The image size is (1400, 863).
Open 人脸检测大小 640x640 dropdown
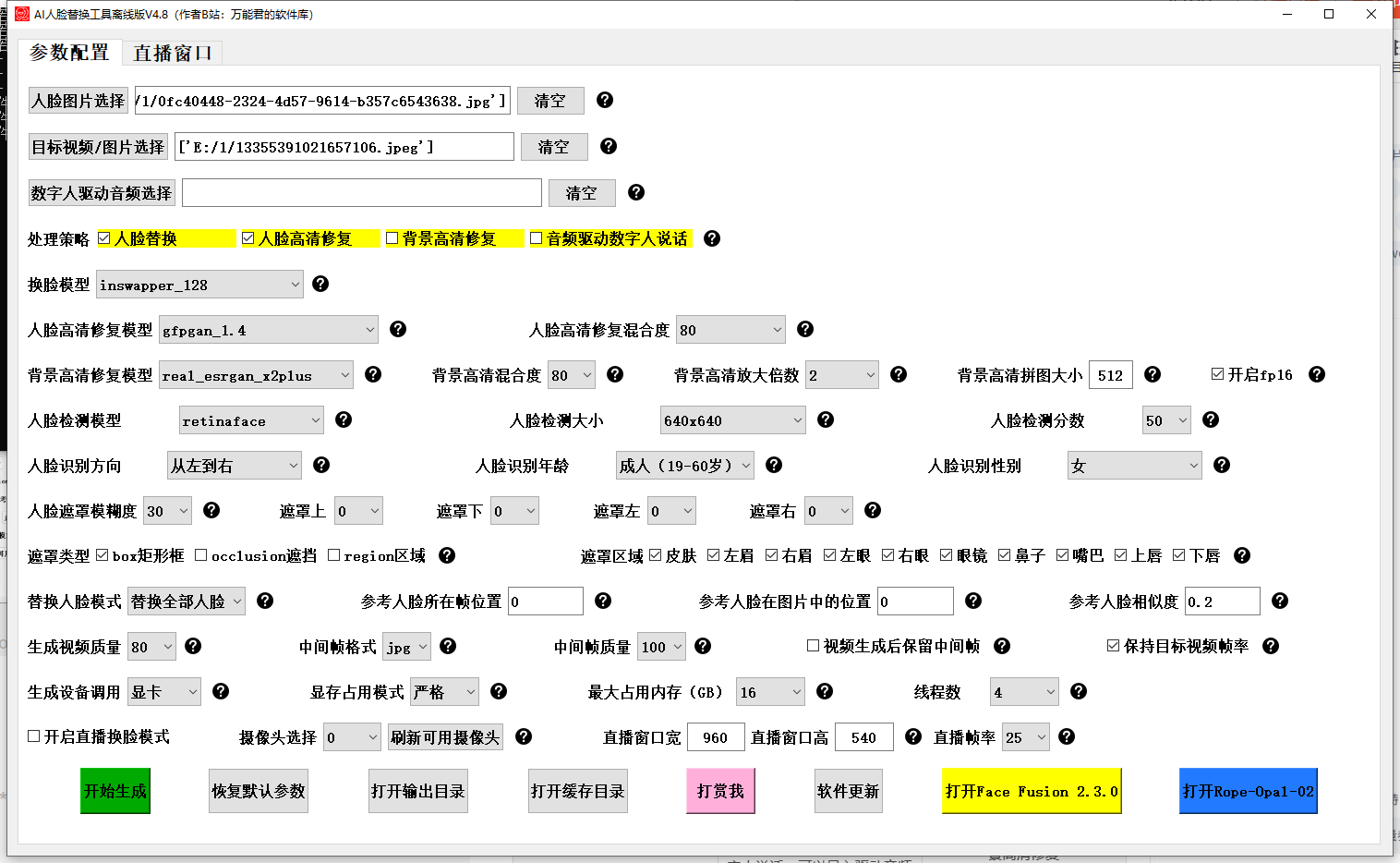pyautogui.click(x=733, y=420)
